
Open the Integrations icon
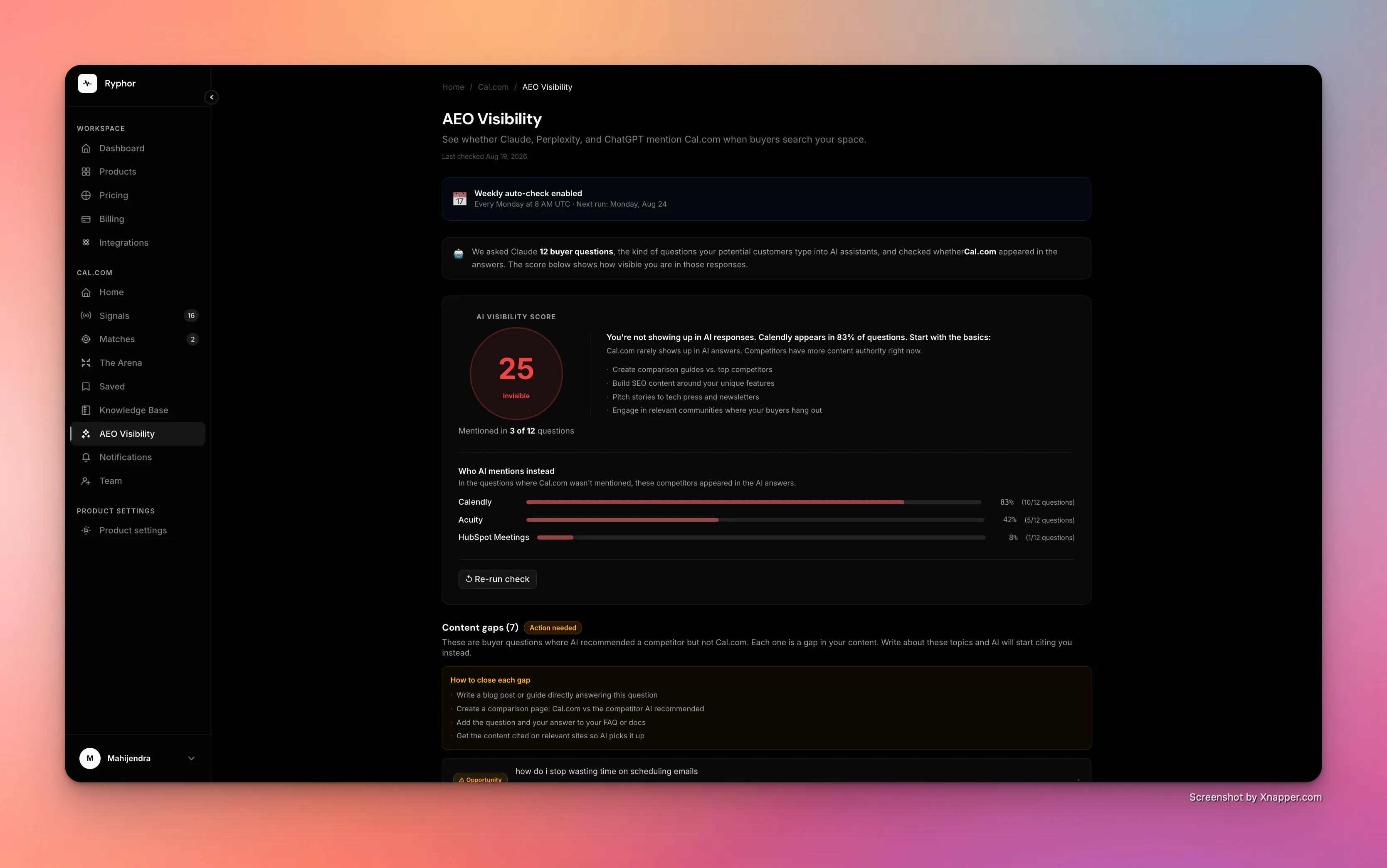pyautogui.click(x=86, y=242)
